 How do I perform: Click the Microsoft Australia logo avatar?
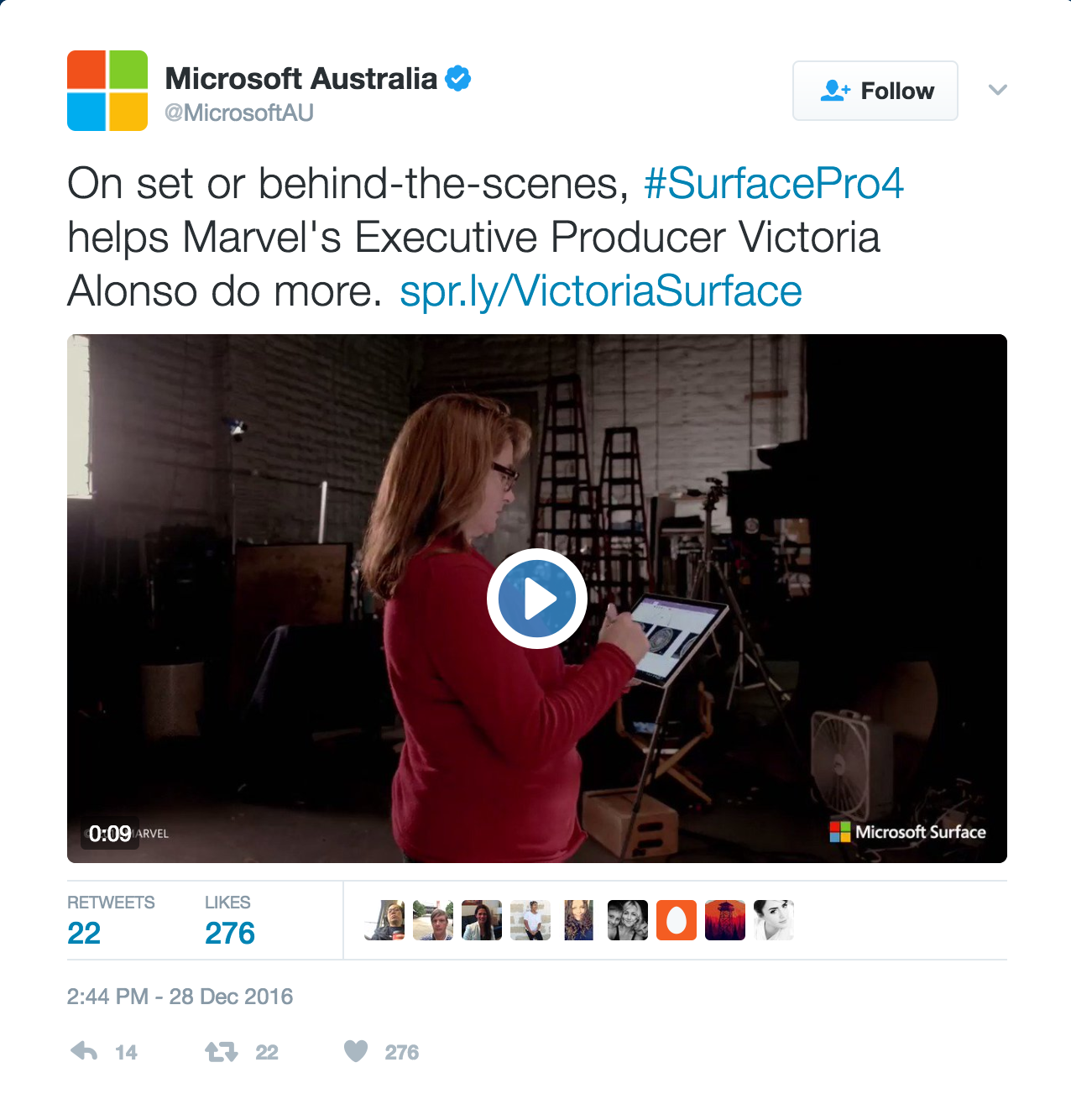(x=107, y=91)
